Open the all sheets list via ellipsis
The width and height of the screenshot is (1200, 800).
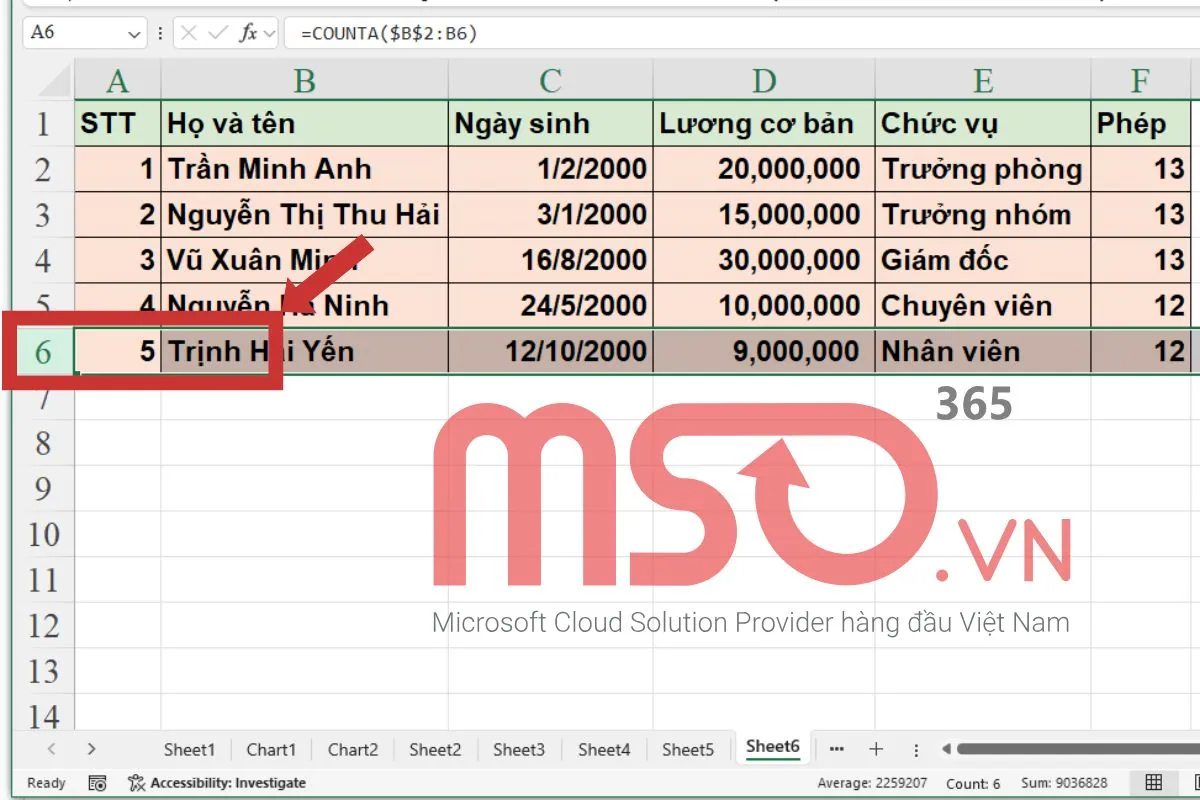[x=836, y=748]
